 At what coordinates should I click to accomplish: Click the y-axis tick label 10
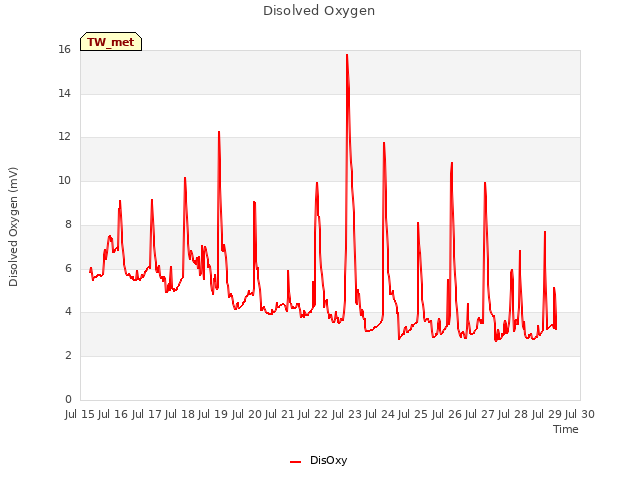point(64,180)
